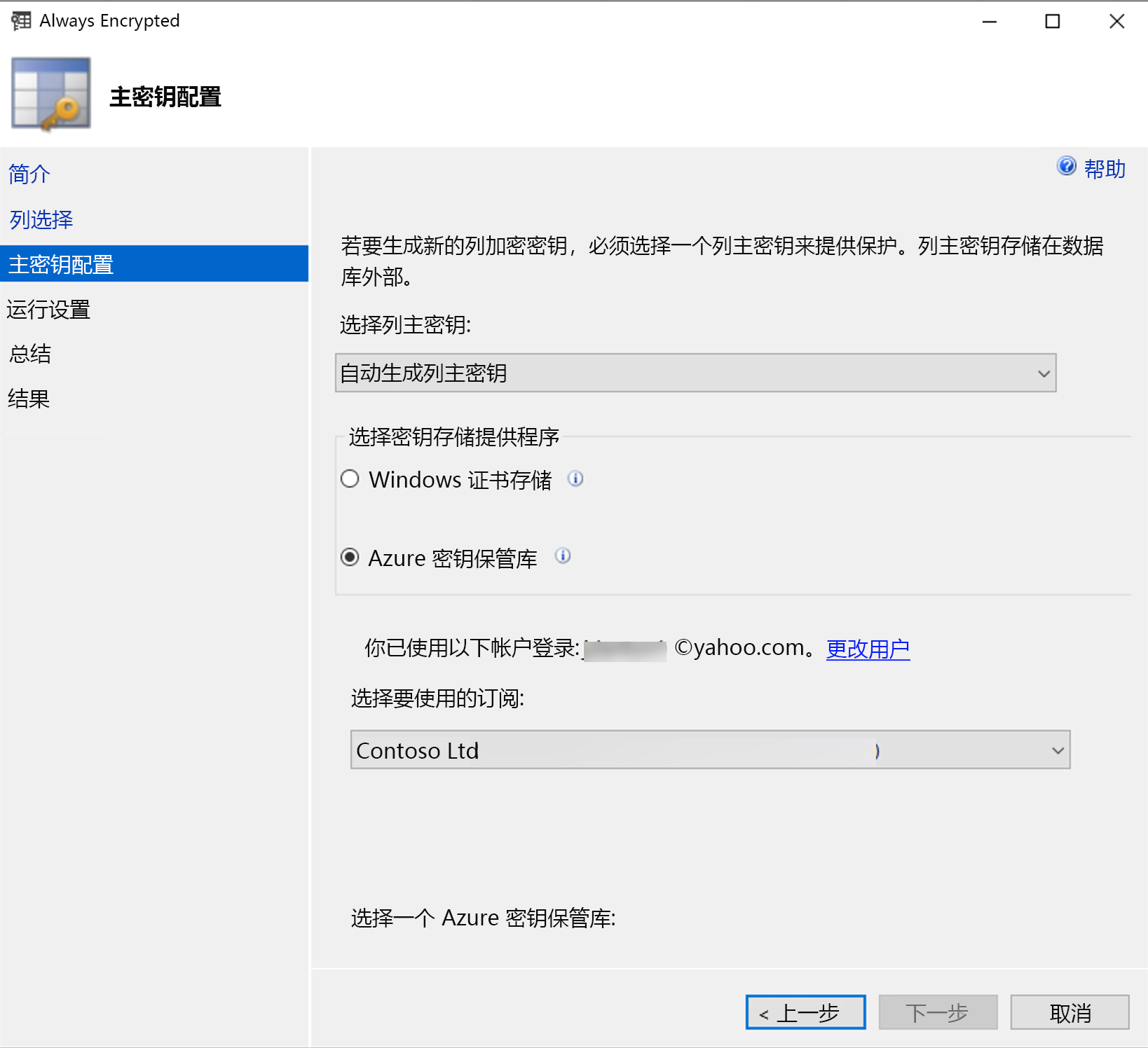Click the key wizard header icon
Image resolution: width=1148 pixels, height=1048 pixels.
click(50, 95)
